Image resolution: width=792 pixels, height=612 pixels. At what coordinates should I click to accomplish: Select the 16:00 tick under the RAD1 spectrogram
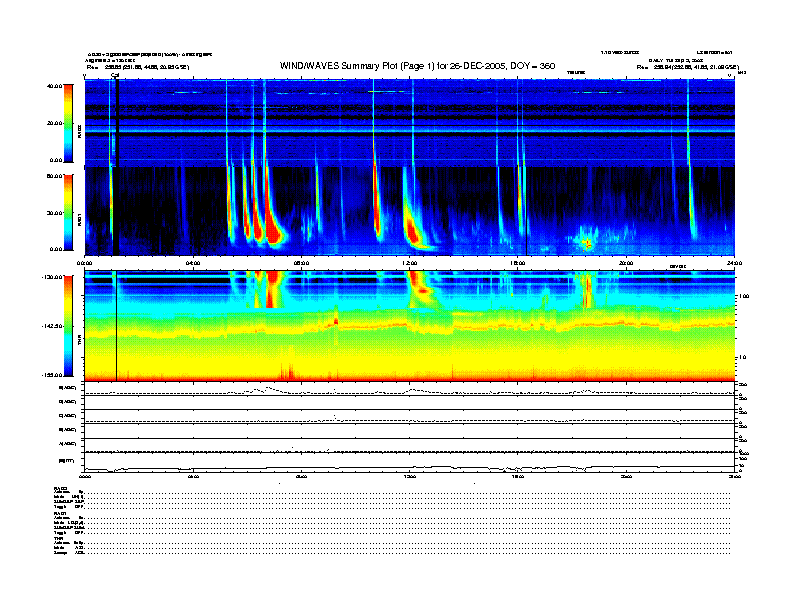[517, 263]
